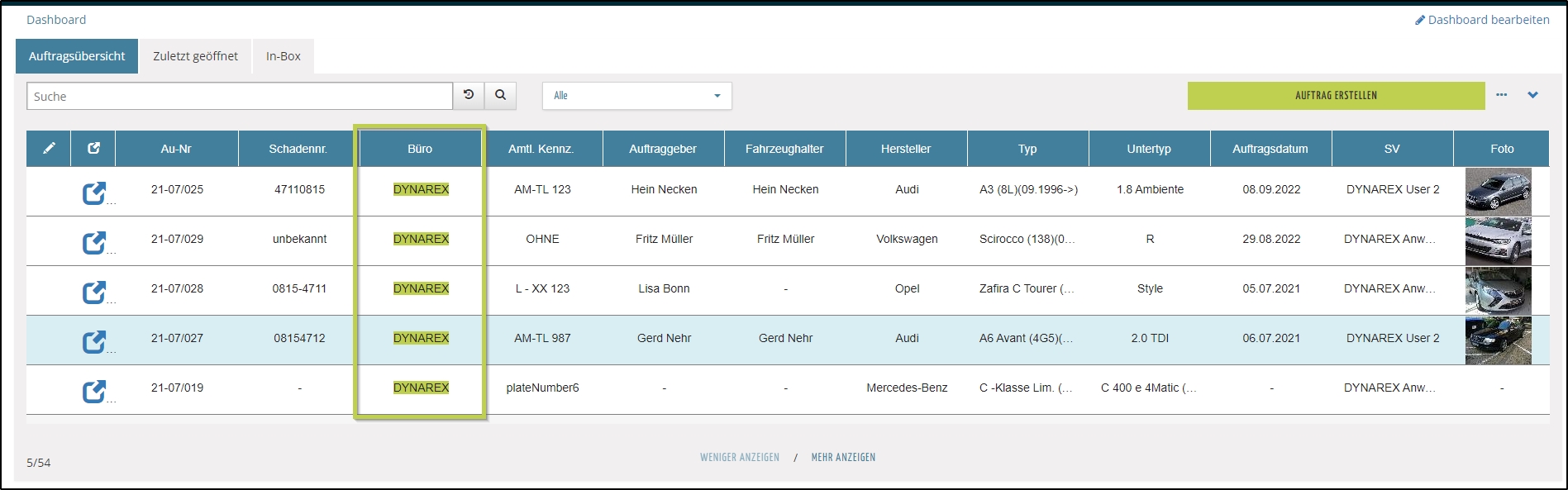The width and height of the screenshot is (1568, 490).
Task: Open the Audi A3 photo thumbnail
Action: coord(1498,191)
